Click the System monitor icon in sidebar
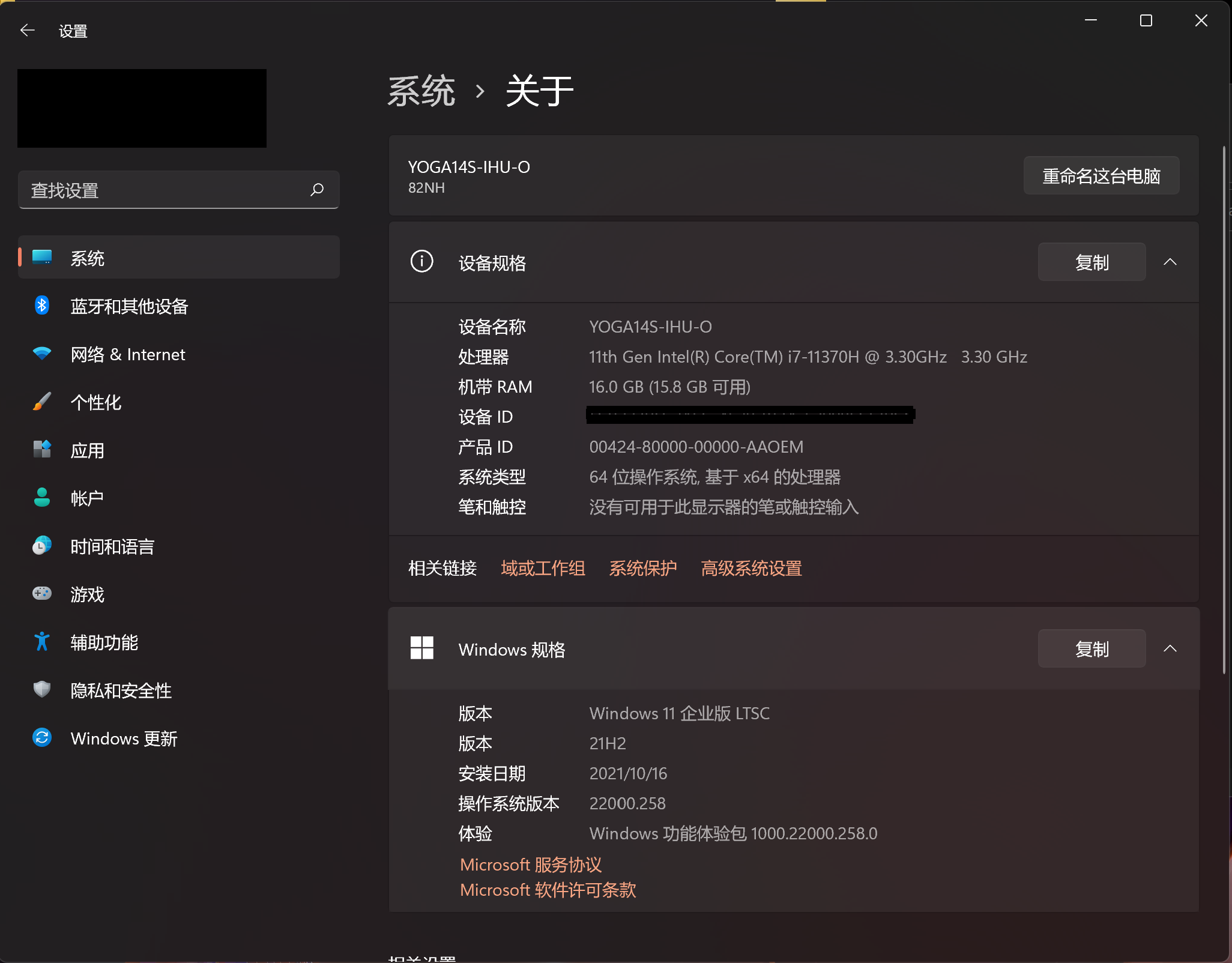Viewport: 1232px width, 963px height. click(42, 258)
